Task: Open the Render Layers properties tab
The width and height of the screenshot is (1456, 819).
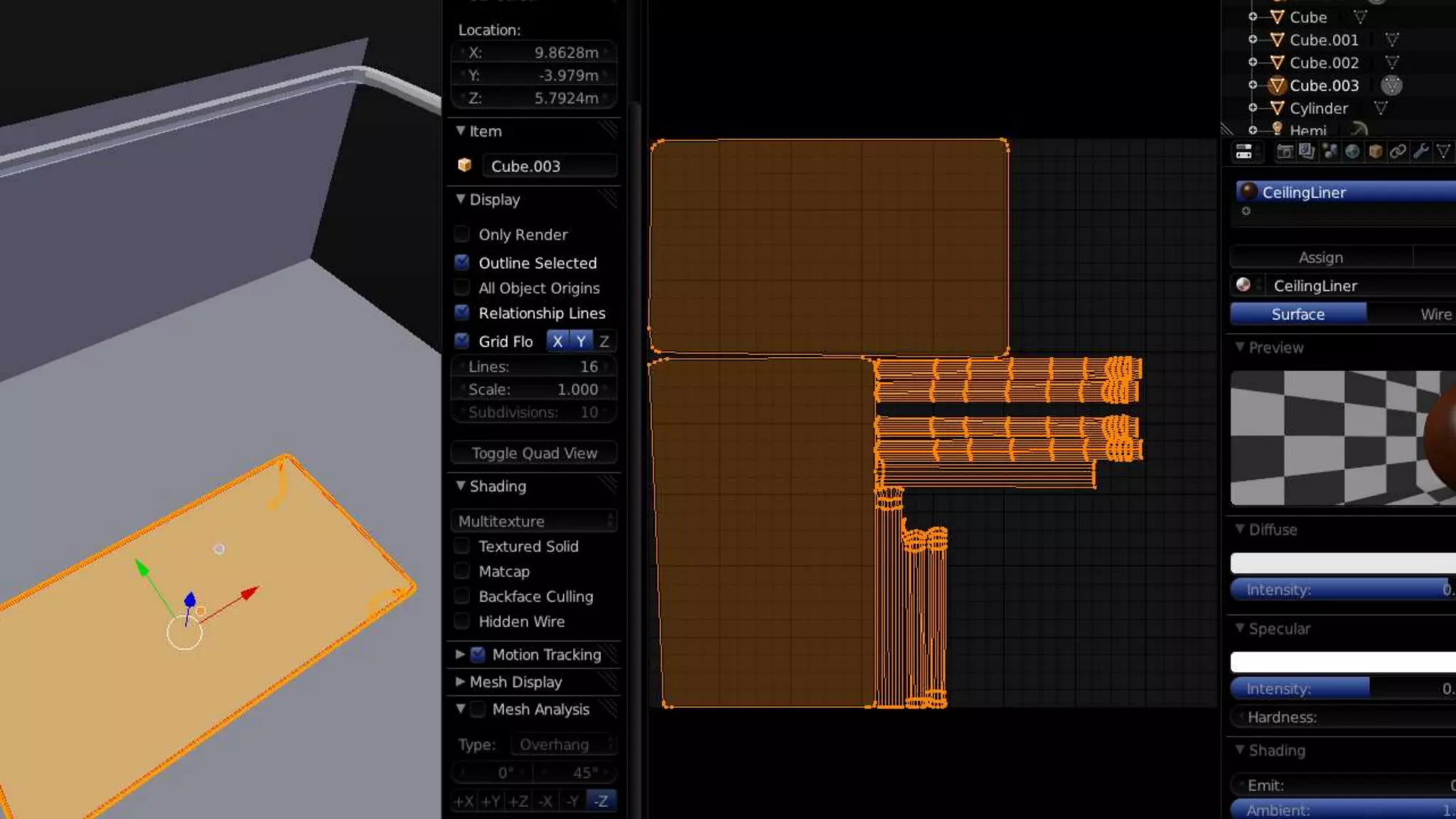Action: 1307,151
